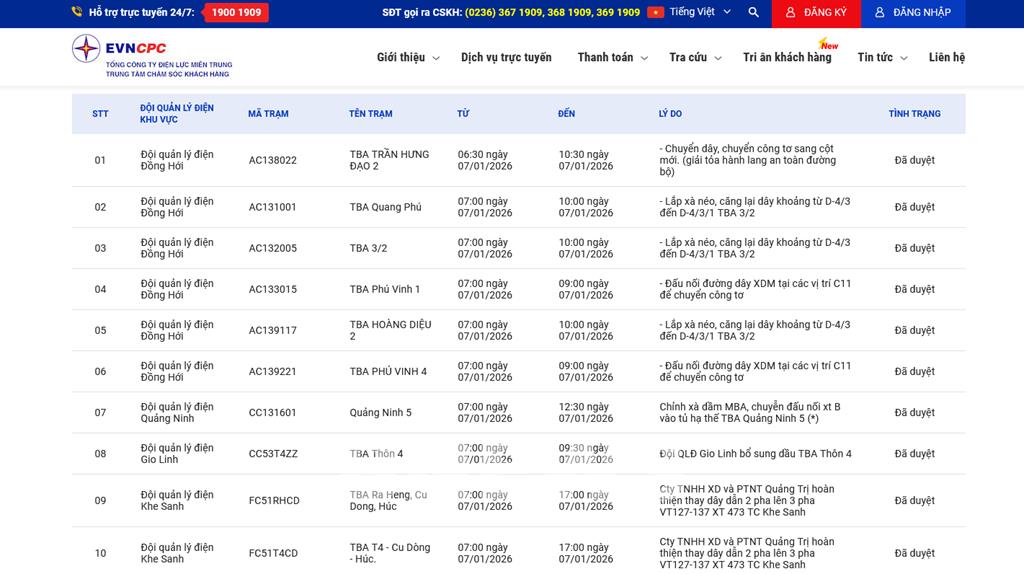Click the Vietnamese flag icon
1024x574 pixels.
655,13
